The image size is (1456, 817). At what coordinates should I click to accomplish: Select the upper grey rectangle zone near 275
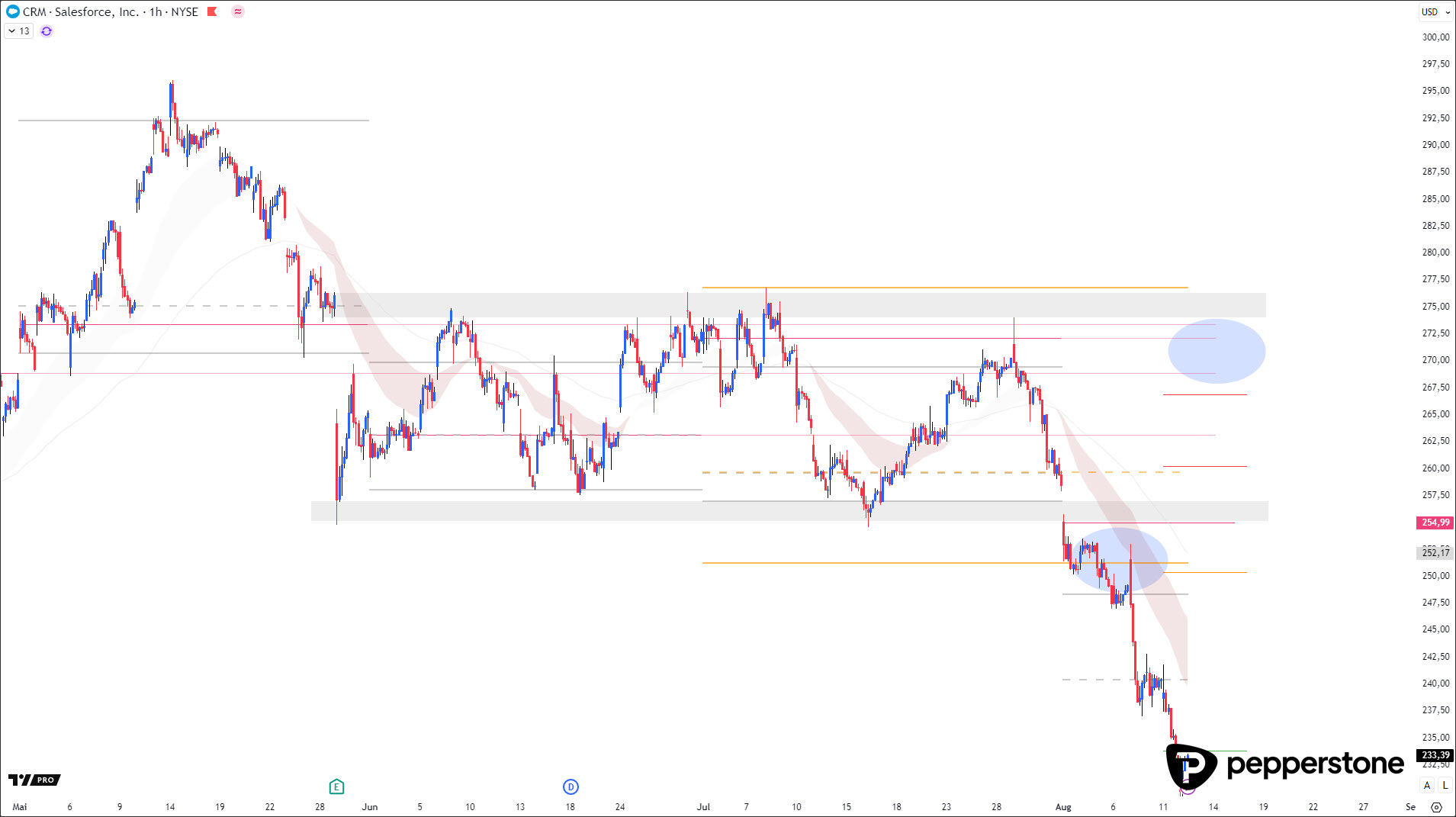coord(802,305)
